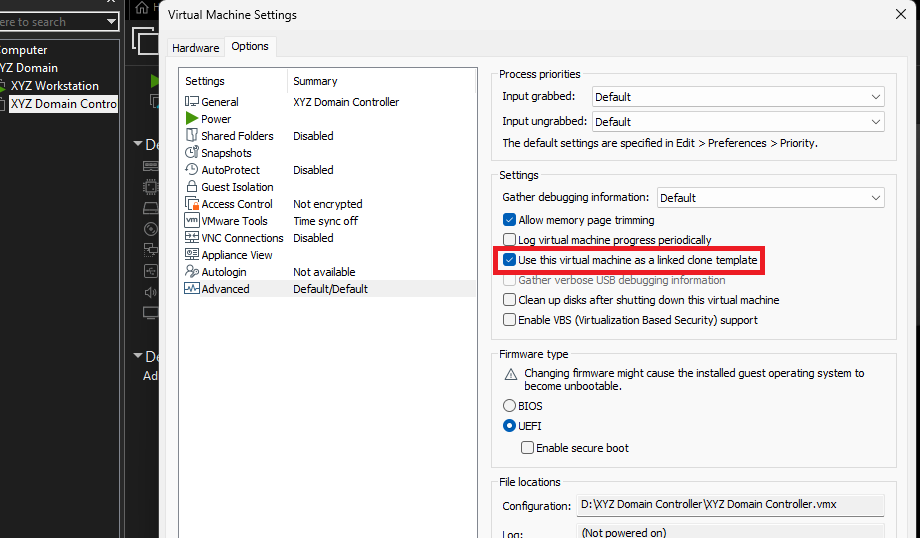This screenshot has width=920, height=538.
Task: Select the VMware Tools vm icon
Action: [192, 221]
